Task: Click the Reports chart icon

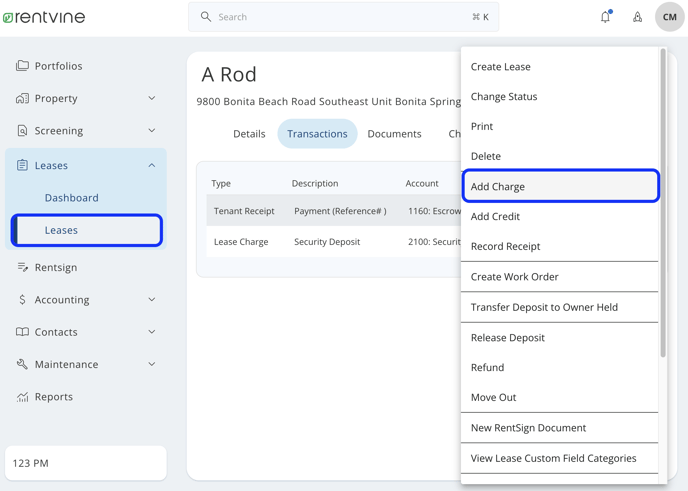Action: (22, 397)
